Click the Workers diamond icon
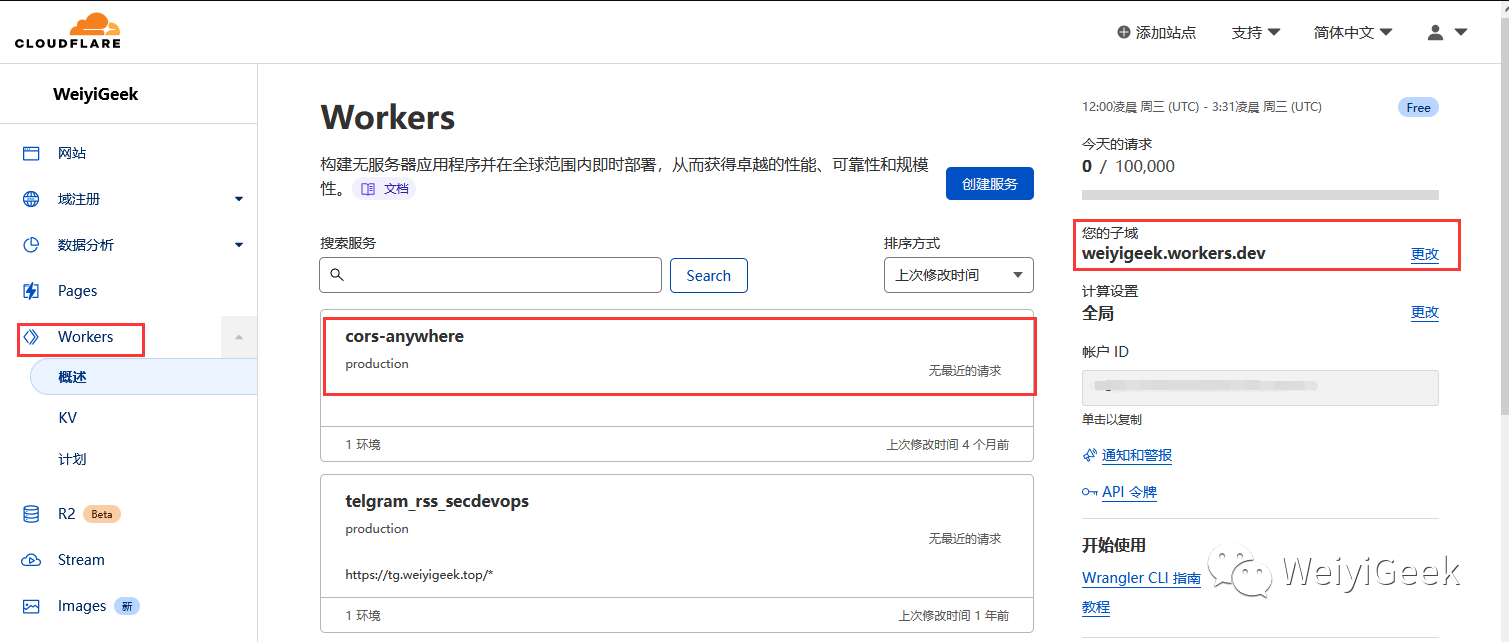Viewport: 1509px width, 642px height. [x=31, y=337]
